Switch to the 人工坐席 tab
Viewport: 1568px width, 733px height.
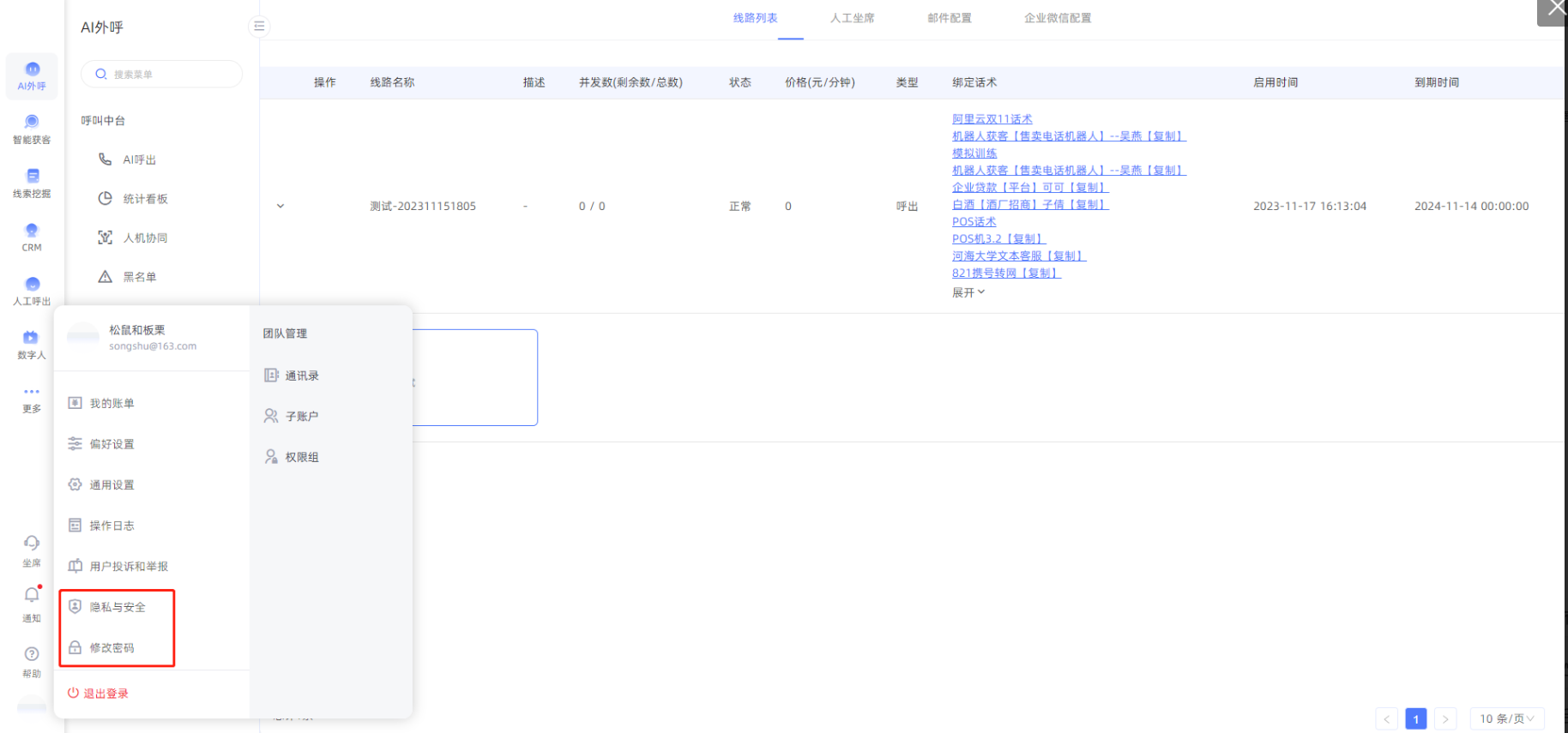[852, 18]
